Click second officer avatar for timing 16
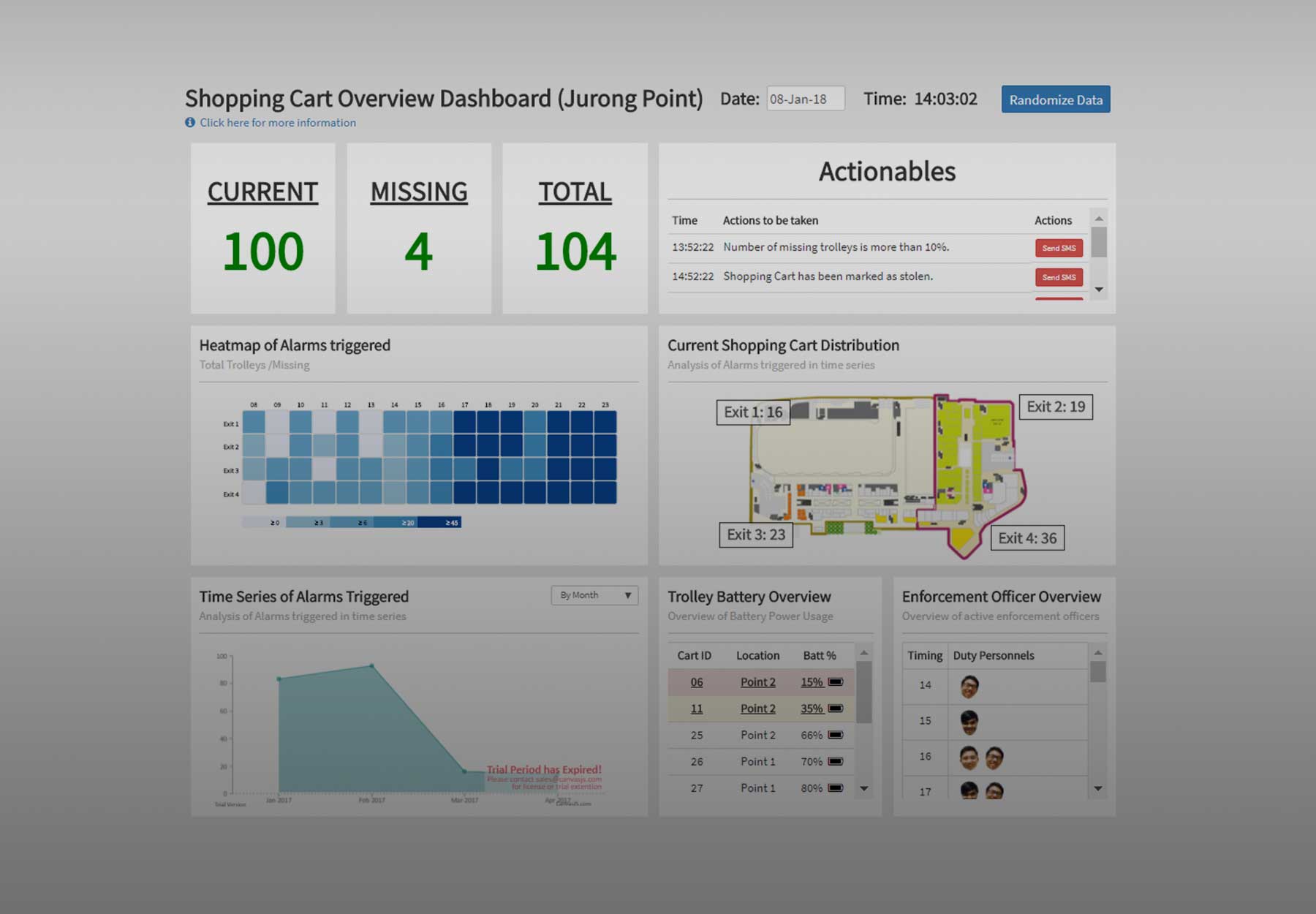1316x914 pixels. click(994, 758)
